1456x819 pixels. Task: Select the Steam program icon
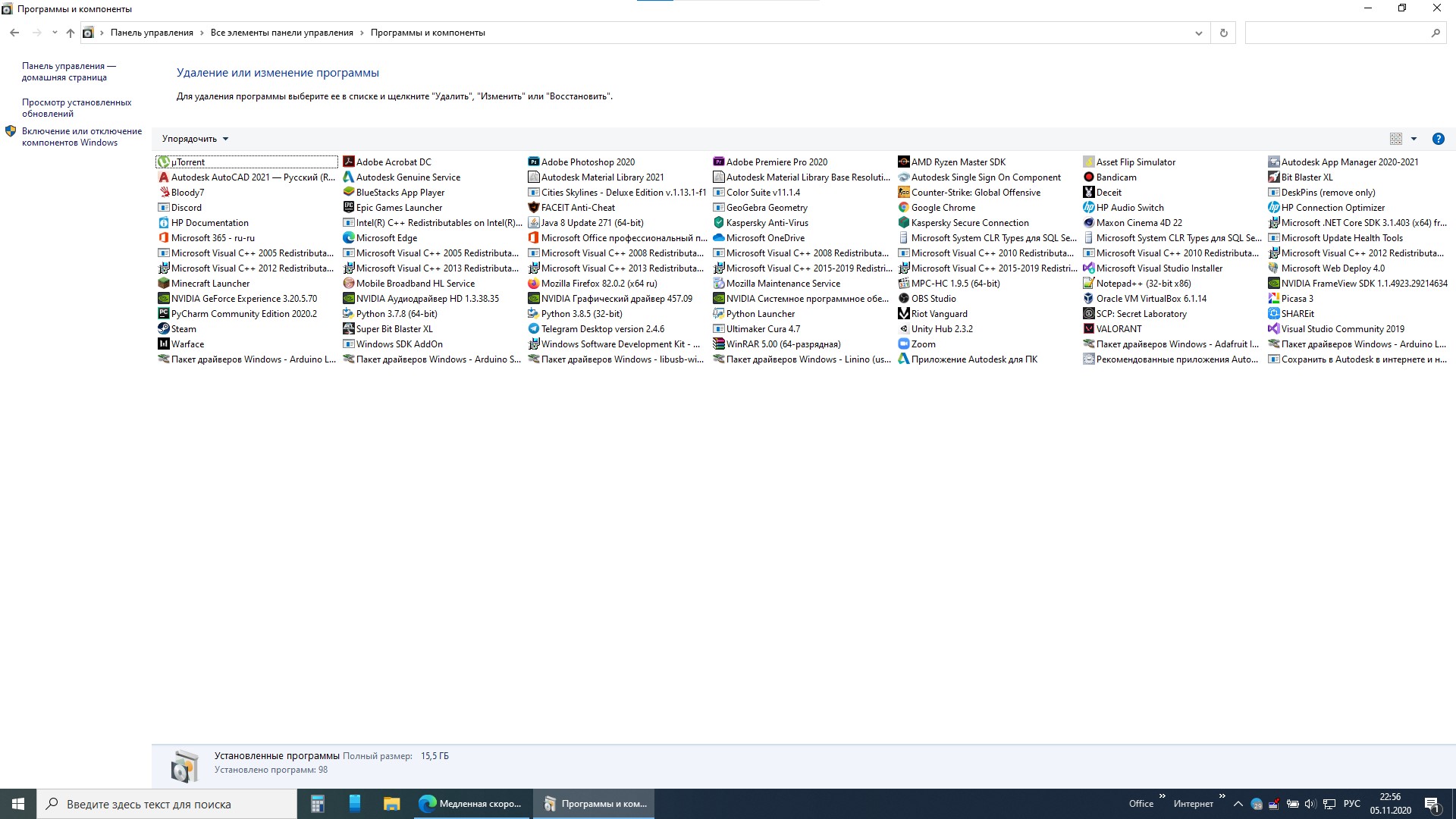coord(163,328)
